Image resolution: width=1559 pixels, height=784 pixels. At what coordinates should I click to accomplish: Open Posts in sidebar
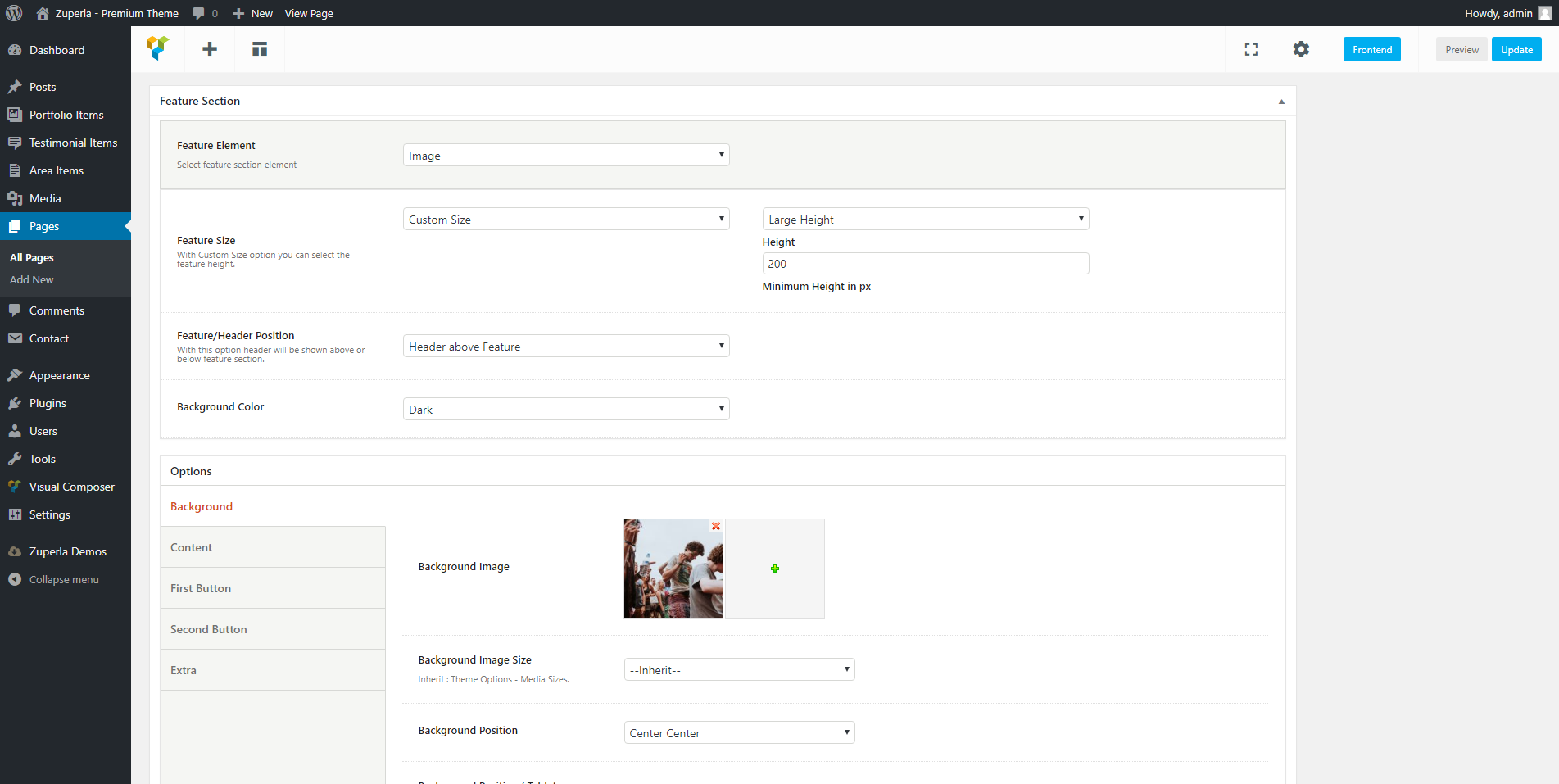66,87
